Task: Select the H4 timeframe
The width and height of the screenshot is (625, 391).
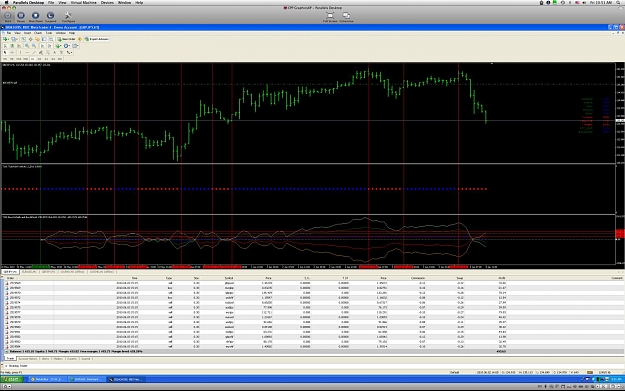Action: pos(39,59)
